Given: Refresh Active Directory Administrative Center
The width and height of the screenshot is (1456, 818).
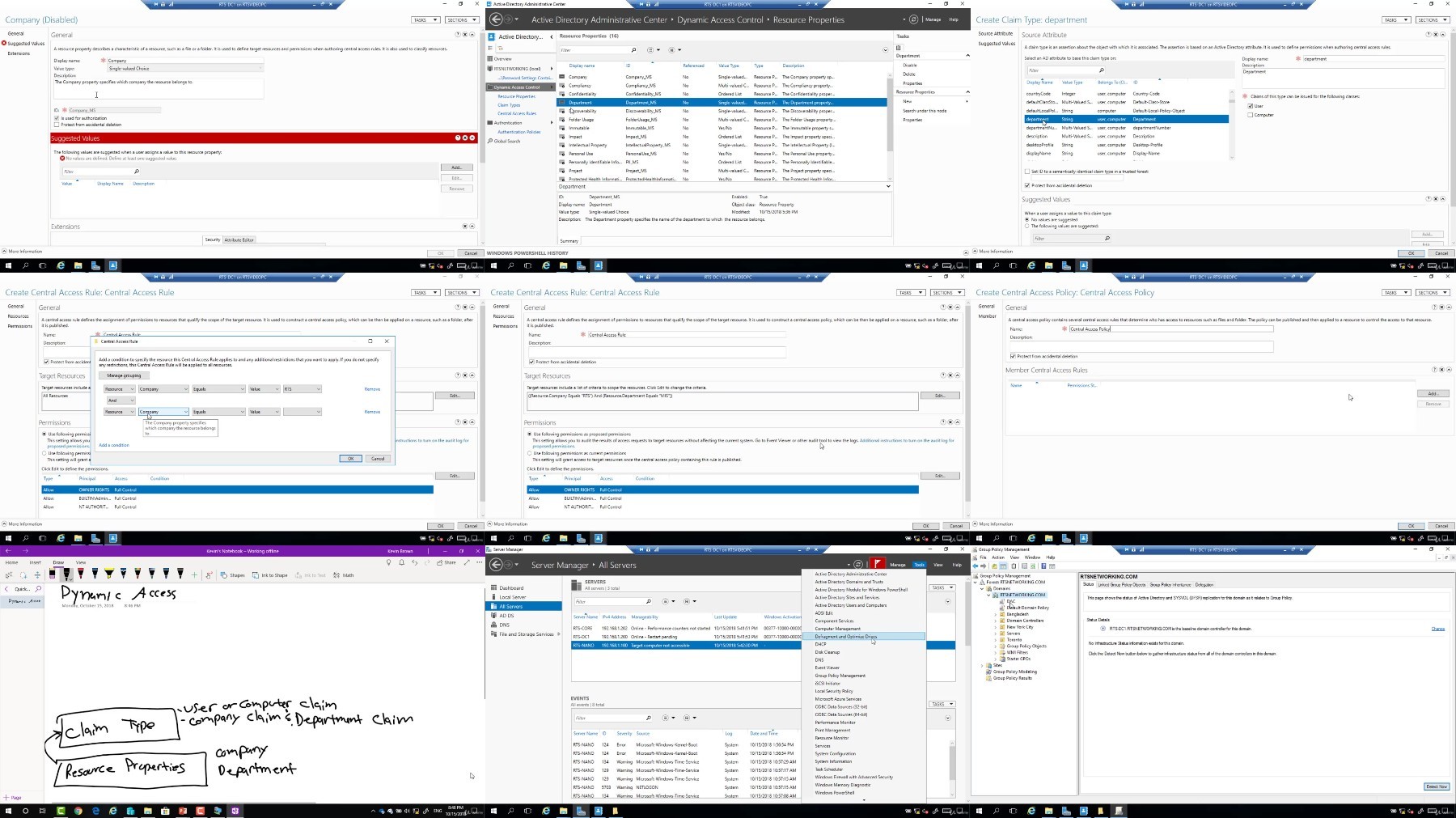Looking at the screenshot, I should (913, 19).
